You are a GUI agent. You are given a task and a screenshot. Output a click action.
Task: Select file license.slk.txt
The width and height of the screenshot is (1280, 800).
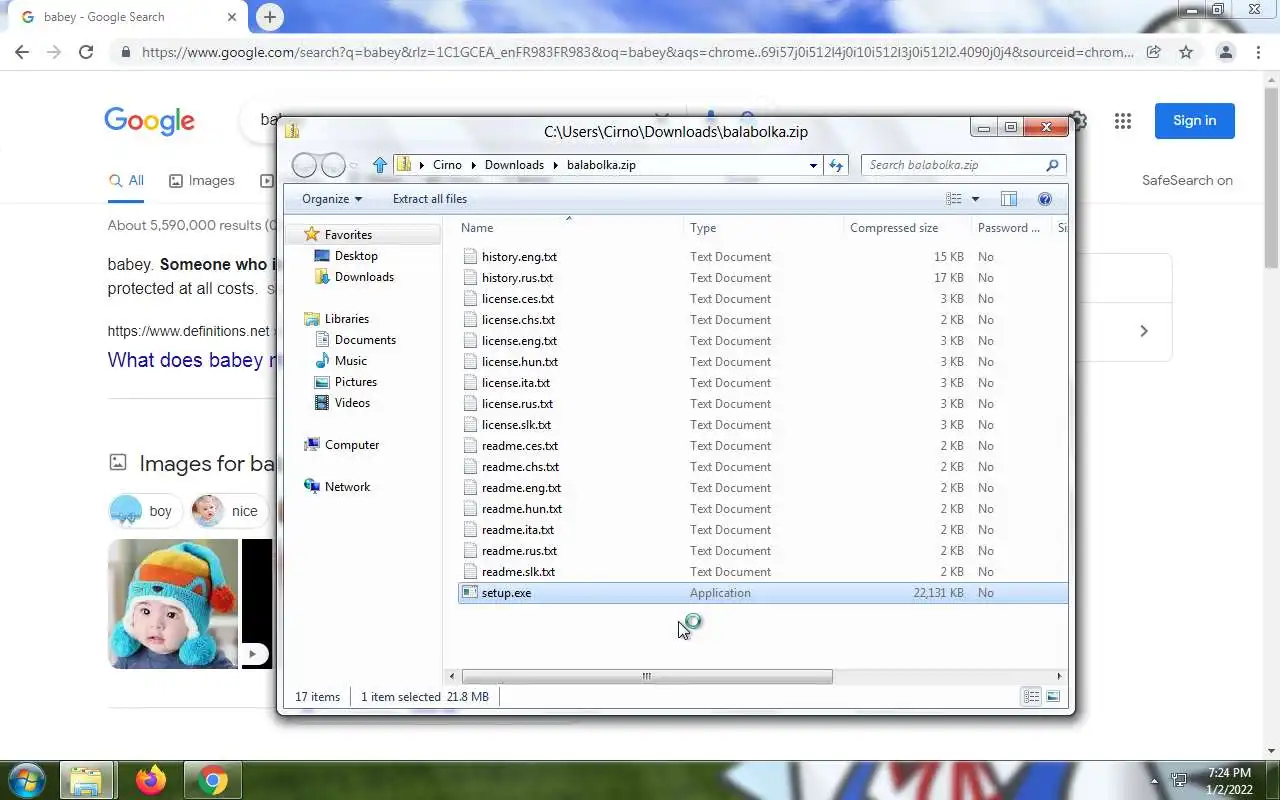coord(516,425)
